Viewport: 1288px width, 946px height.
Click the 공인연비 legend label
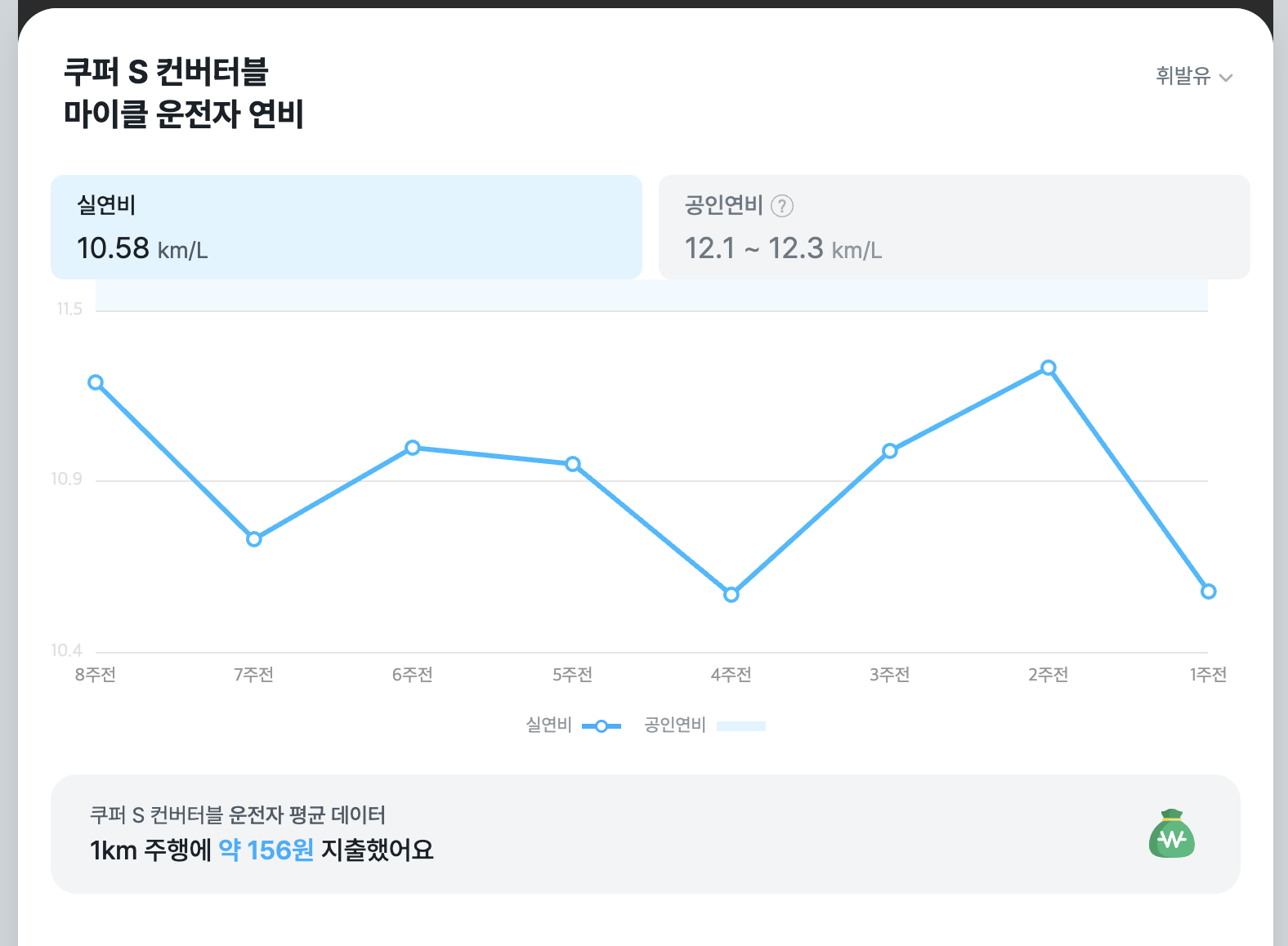[x=675, y=725]
